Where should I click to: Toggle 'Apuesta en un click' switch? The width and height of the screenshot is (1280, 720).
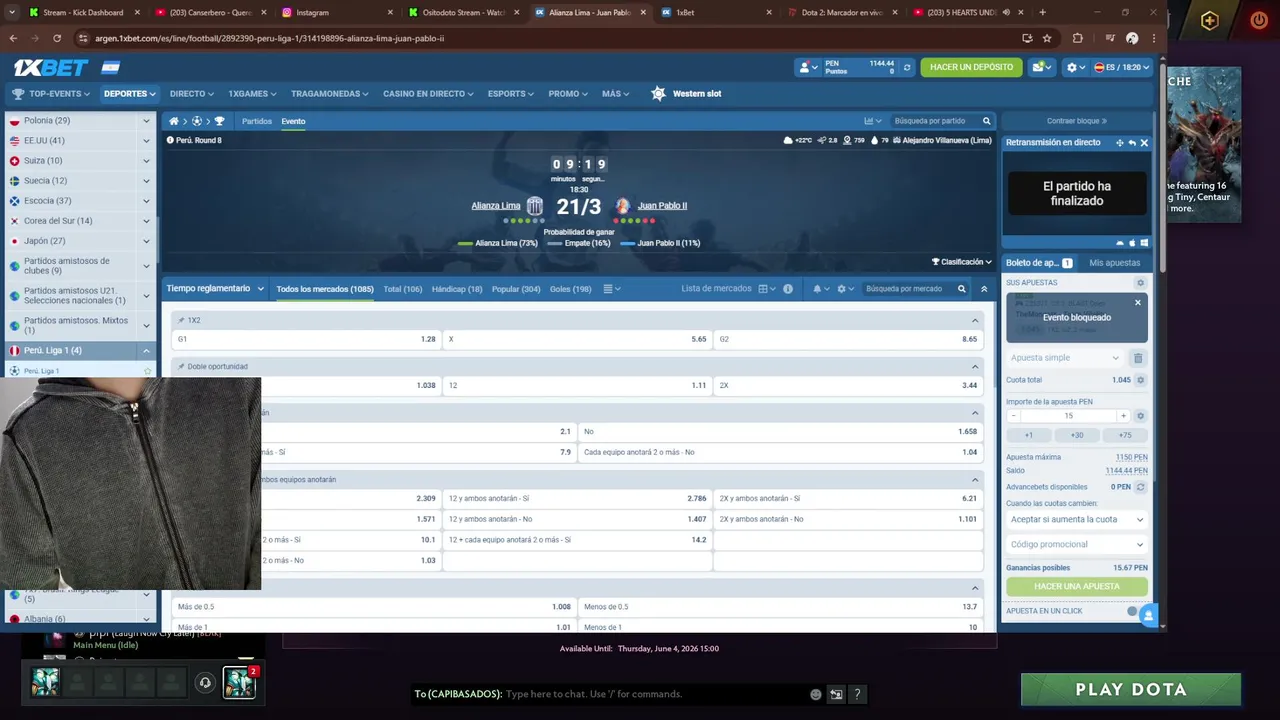point(1134,611)
